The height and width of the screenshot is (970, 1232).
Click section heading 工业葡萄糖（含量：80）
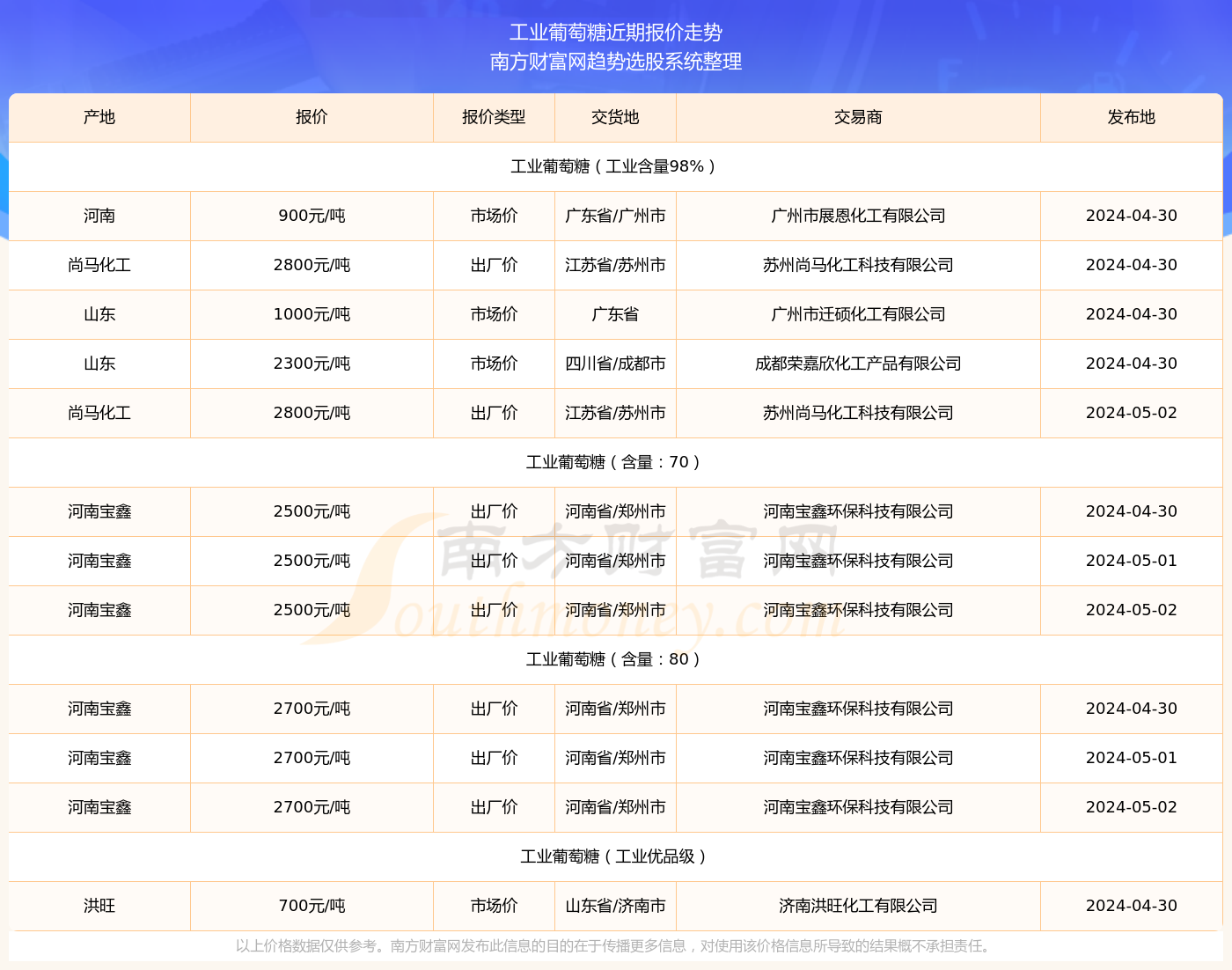615,659
